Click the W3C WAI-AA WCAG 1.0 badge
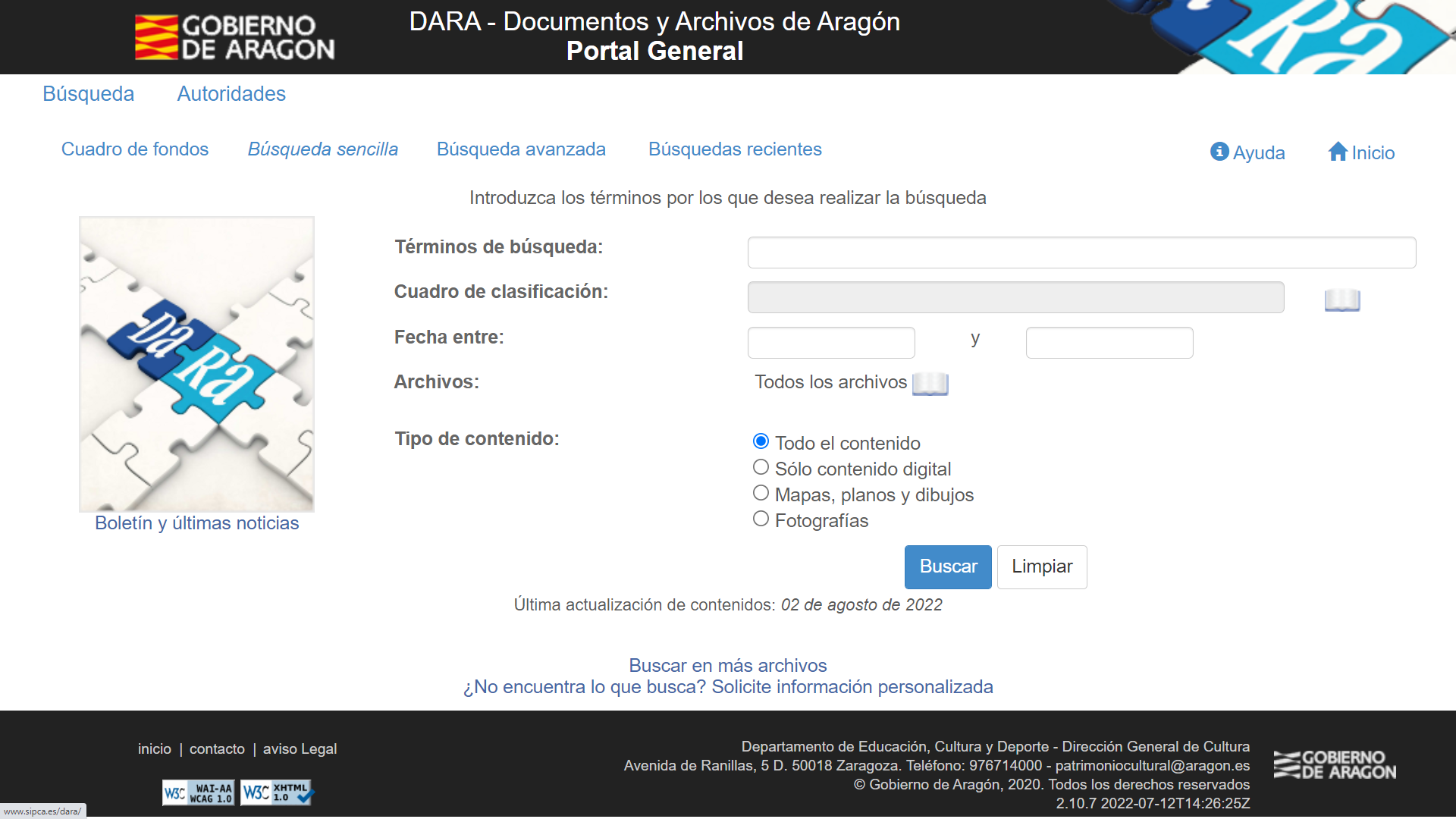This screenshot has height=819, width=1456. point(199,793)
